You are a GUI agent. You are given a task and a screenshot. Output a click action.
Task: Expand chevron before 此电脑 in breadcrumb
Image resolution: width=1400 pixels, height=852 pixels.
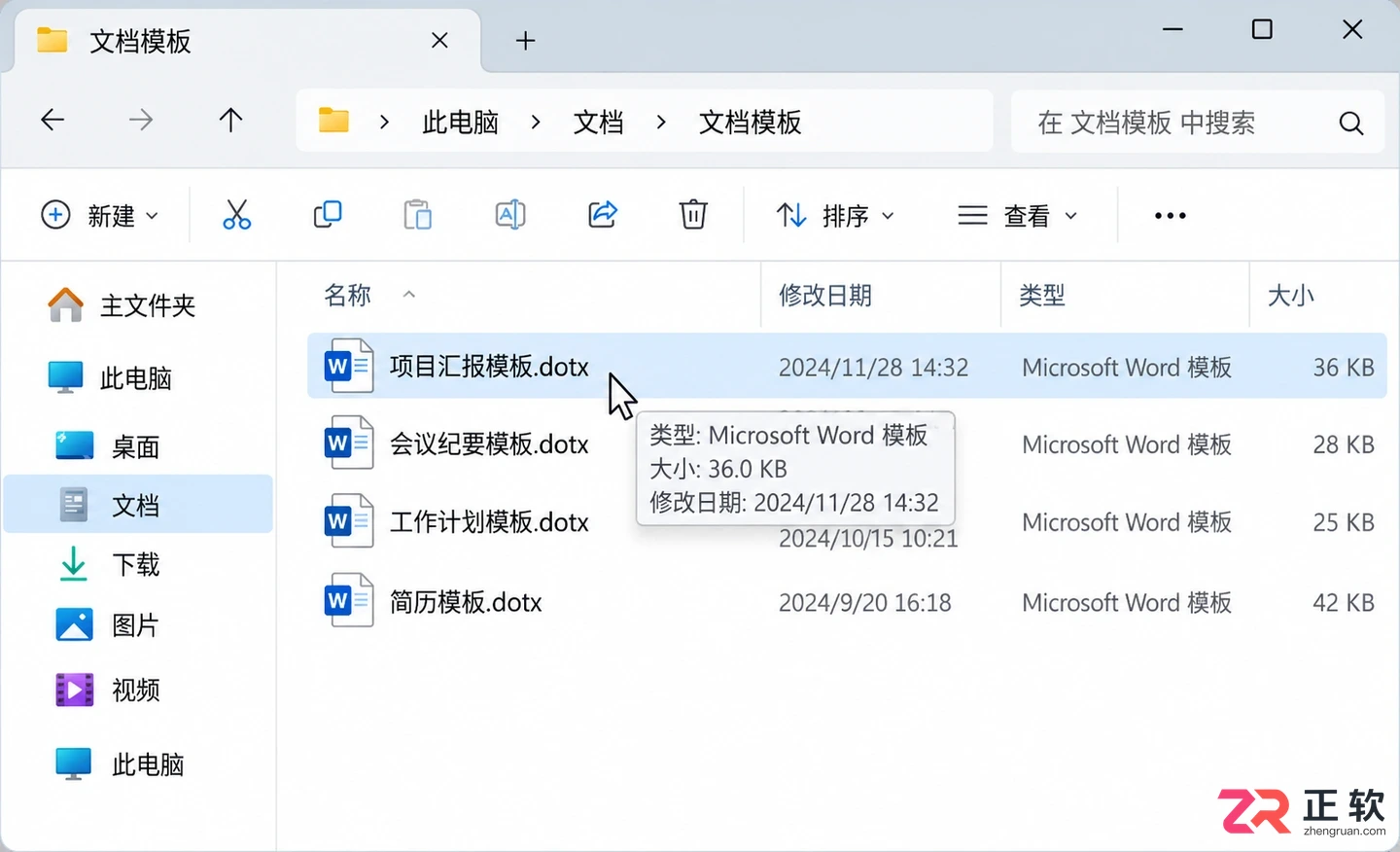tap(385, 122)
